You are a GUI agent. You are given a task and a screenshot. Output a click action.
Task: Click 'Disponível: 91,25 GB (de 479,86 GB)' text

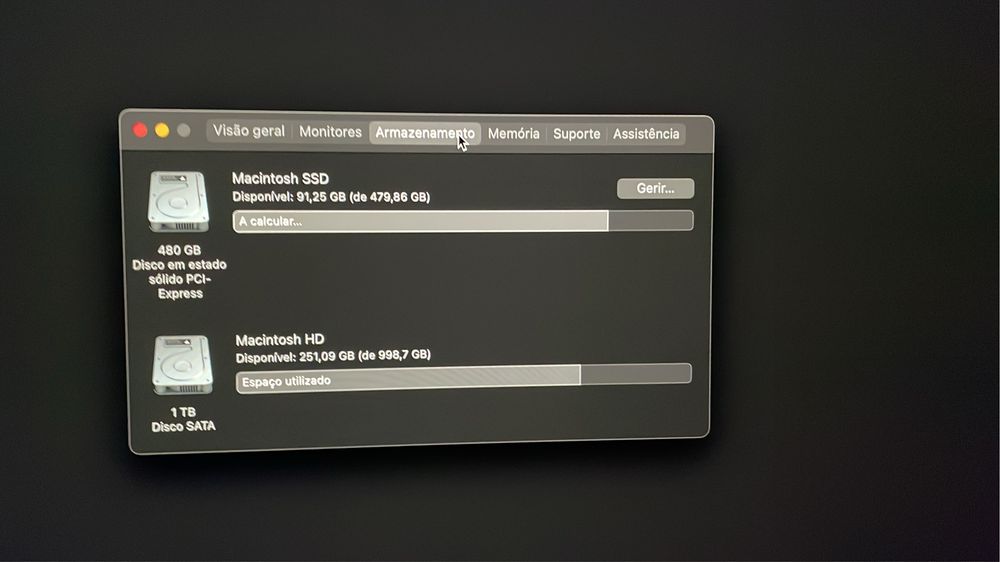pyautogui.click(x=331, y=197)
